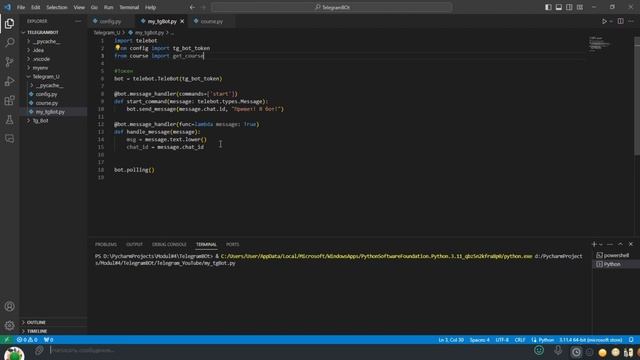Close the my_tgBot.py tab
This screenshot has width=640, height=360.
coord(182,21)
